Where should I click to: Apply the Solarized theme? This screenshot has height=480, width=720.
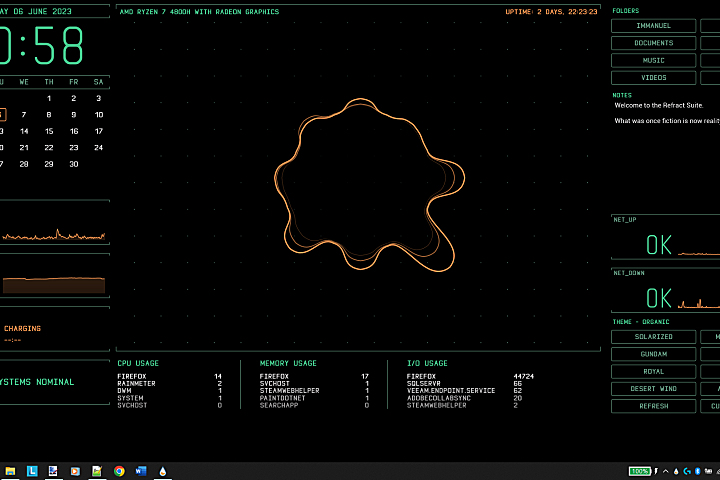tap(653, 337)
